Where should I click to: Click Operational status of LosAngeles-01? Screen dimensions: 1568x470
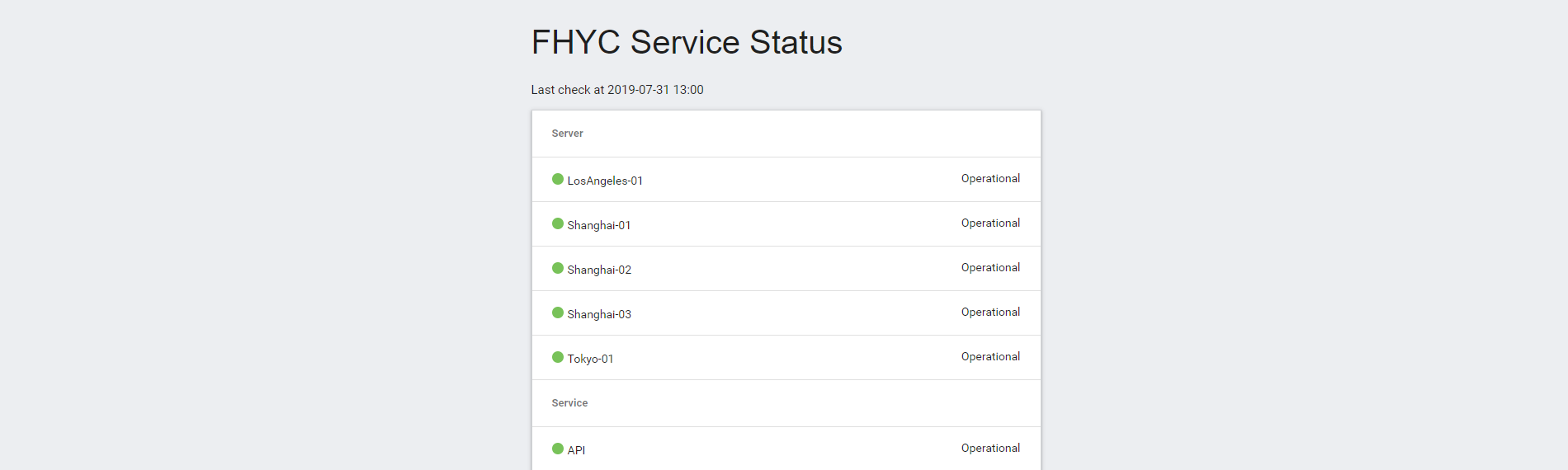990,179
